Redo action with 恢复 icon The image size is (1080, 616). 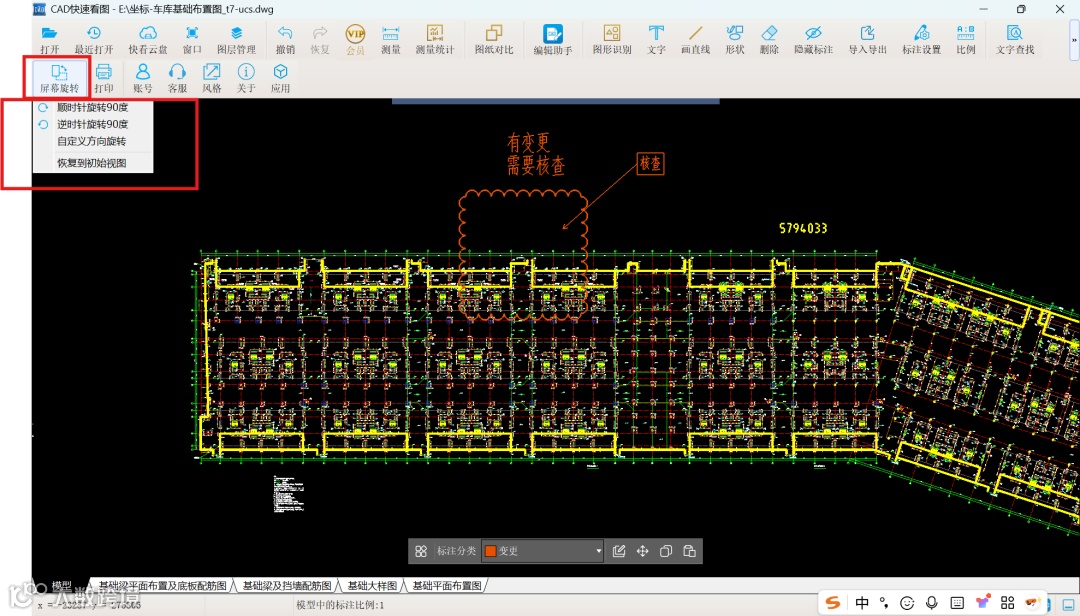pos(320,39)
